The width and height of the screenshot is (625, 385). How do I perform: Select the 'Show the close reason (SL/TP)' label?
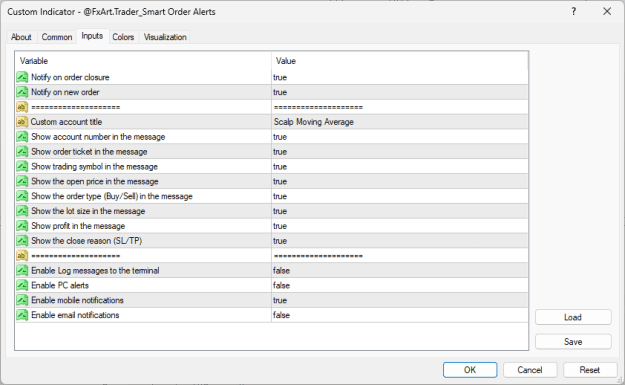tap(86, 241)
